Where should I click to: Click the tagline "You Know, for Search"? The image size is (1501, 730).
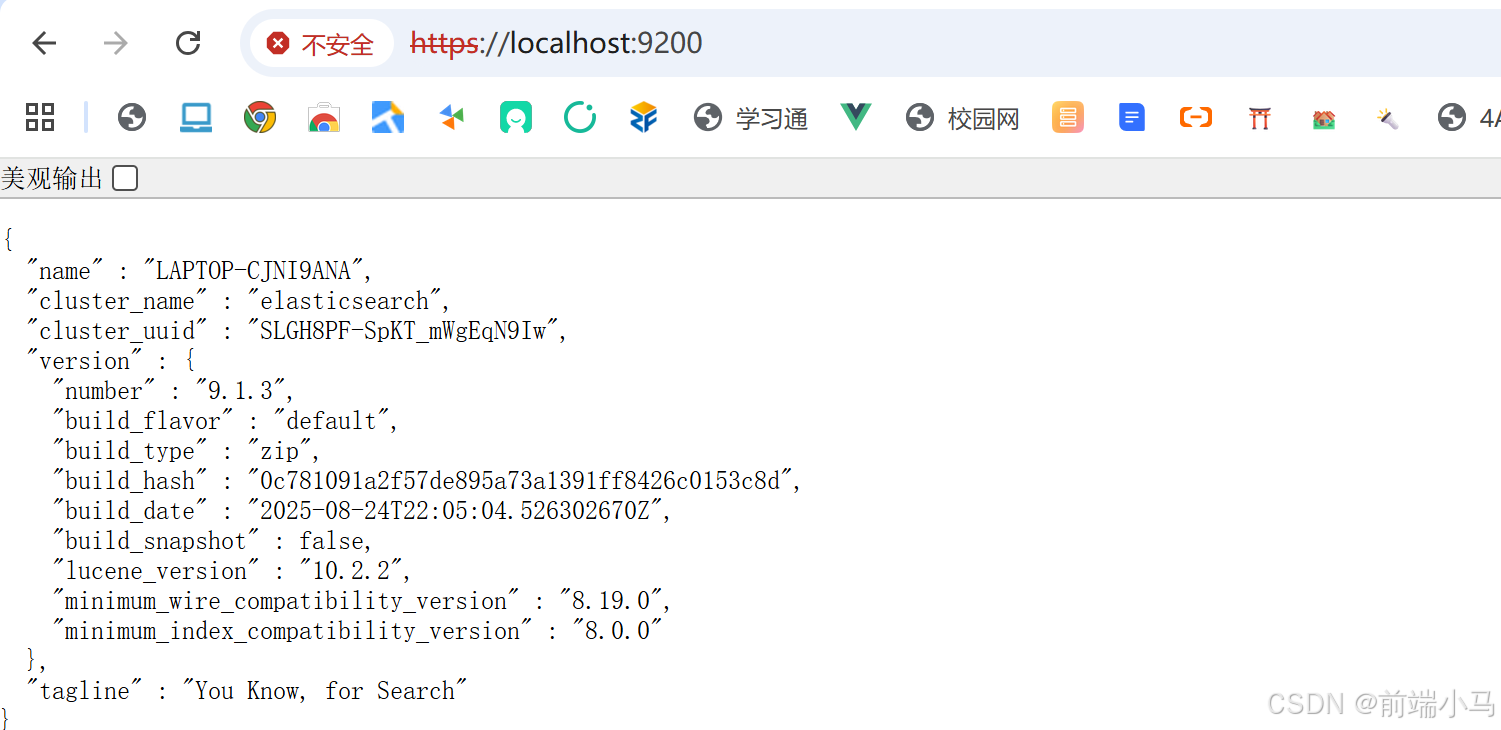[325, 690]
